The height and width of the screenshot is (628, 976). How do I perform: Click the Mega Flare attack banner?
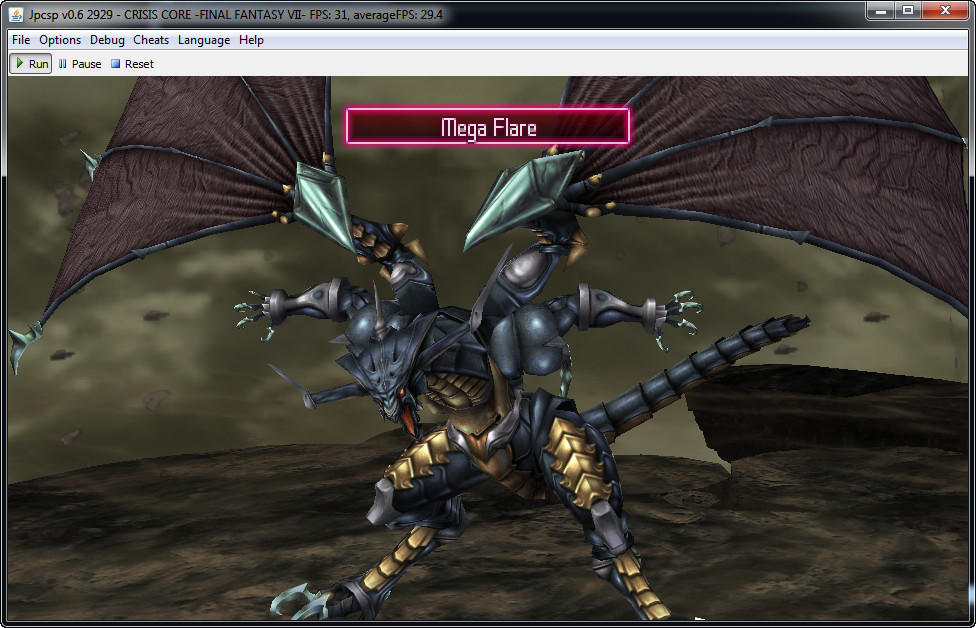pyautogui.click(x=488, y=127)
